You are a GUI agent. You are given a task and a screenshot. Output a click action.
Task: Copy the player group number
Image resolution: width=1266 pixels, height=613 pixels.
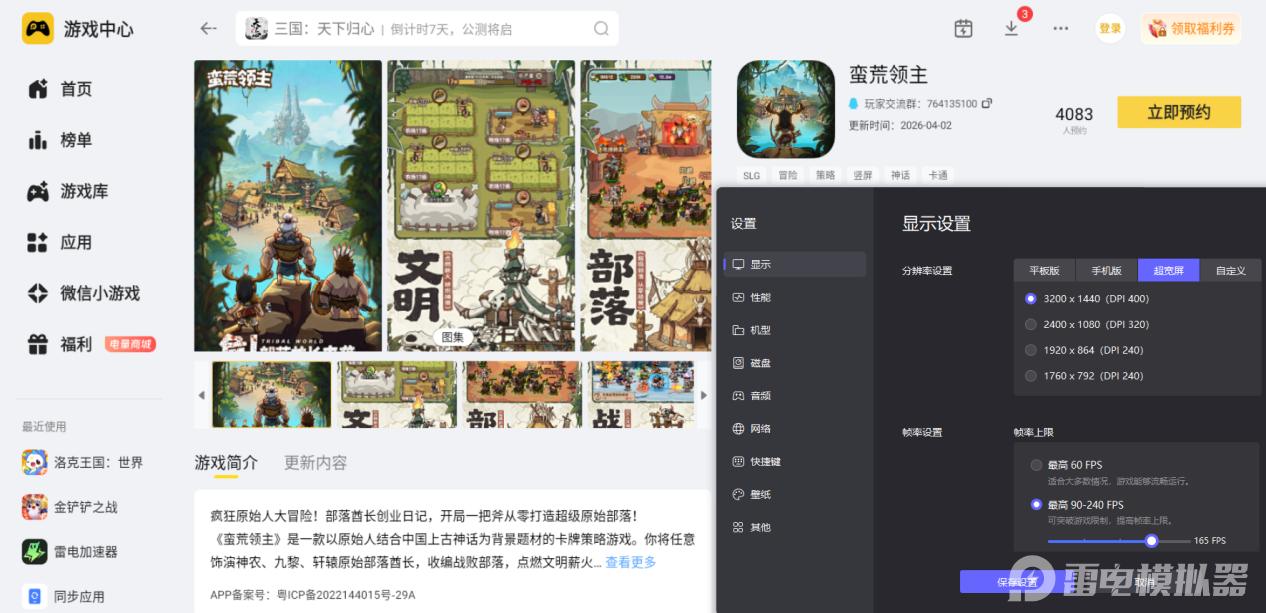[x=987, y=103]
